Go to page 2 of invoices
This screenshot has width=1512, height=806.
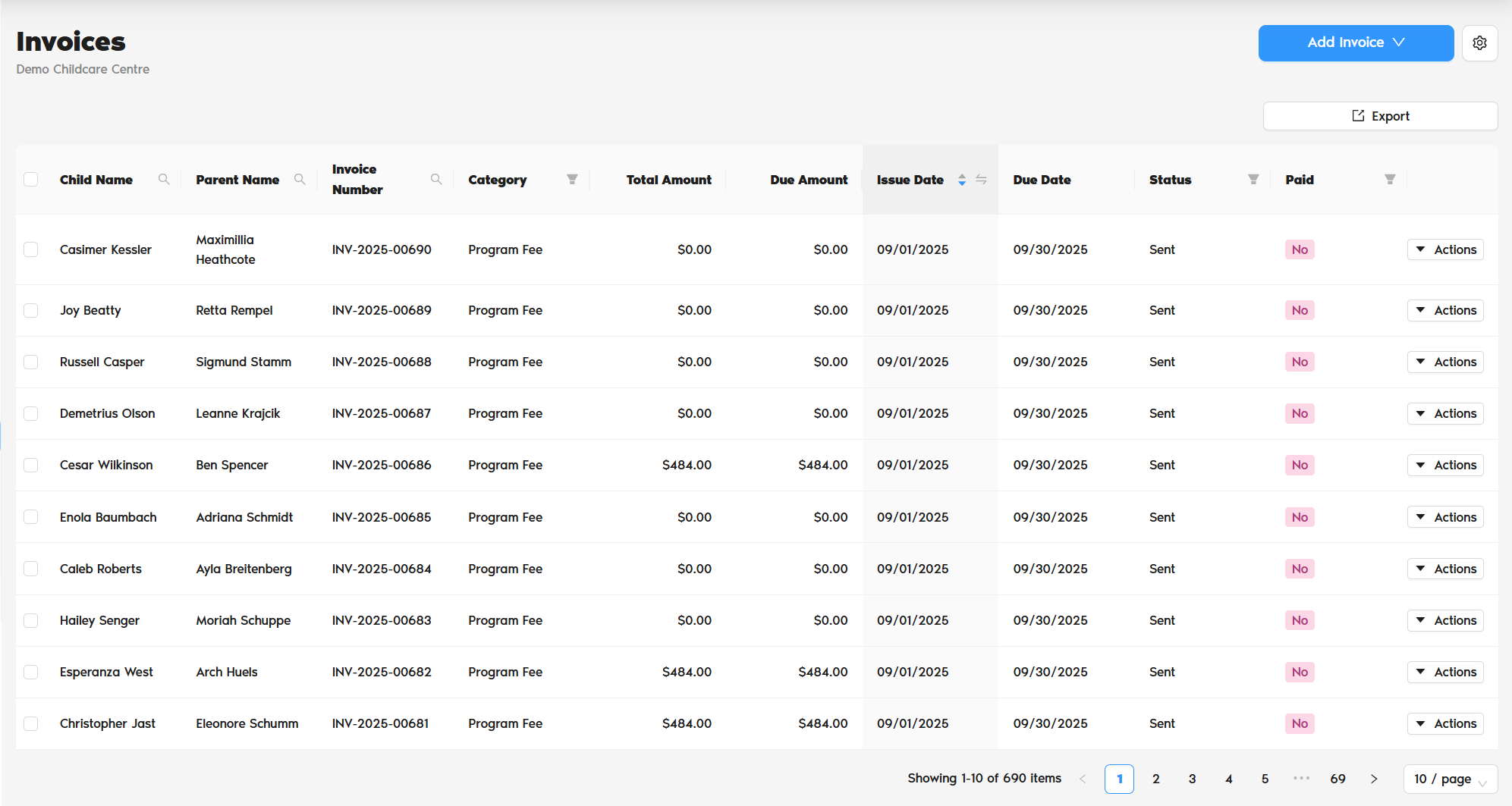pyautogui.click(x=1155, y=779)
